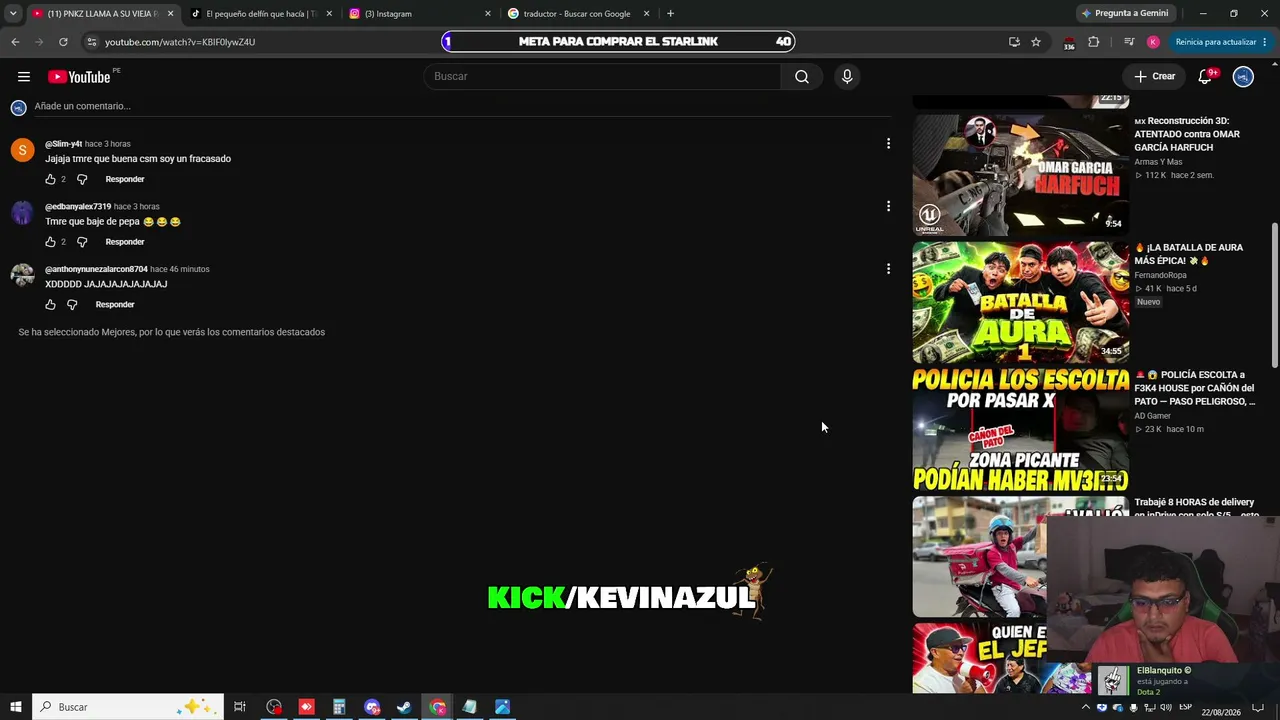Open the Calculator from the taskbar

click(339, 707)
